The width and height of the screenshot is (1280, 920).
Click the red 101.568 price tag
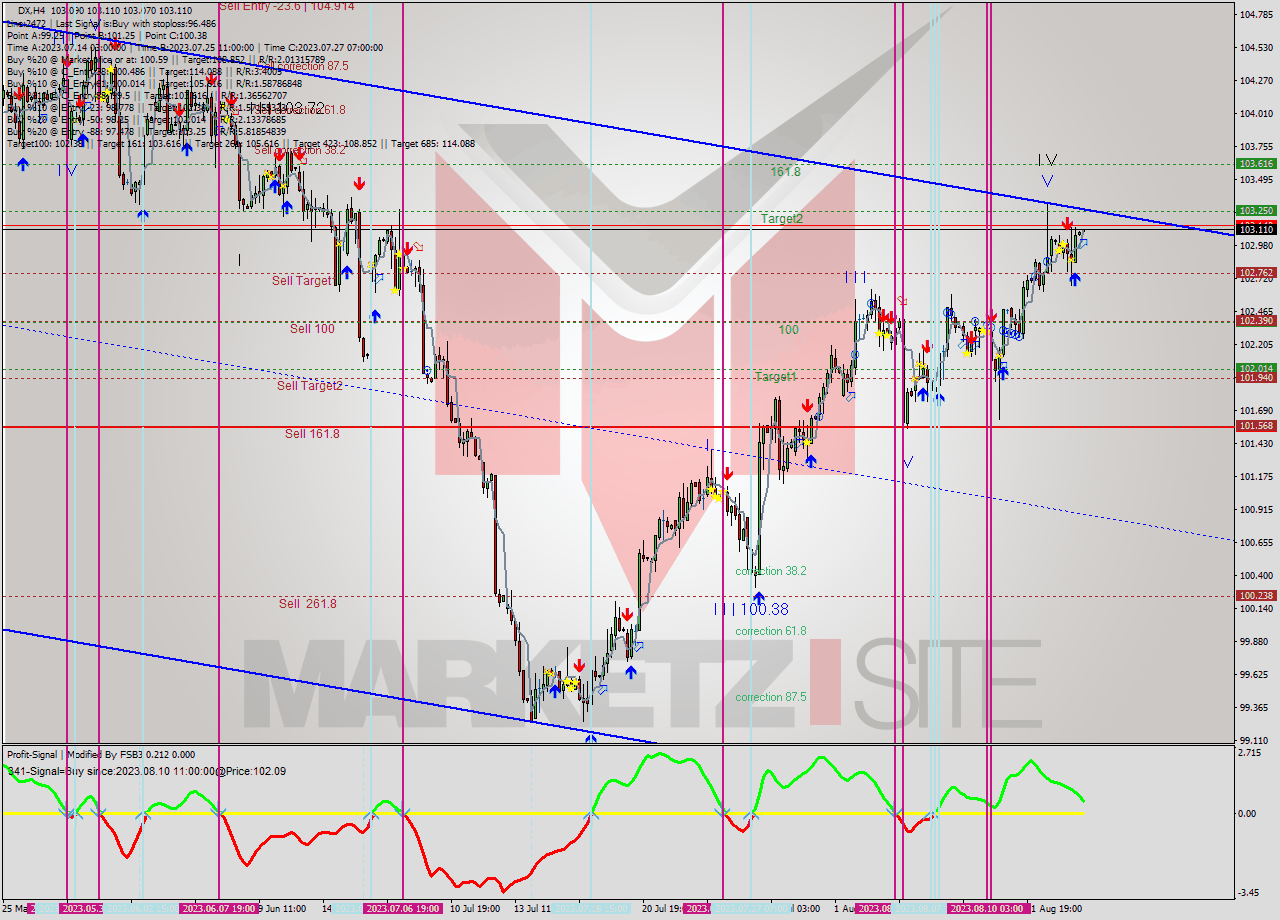tap(1256, 425)
